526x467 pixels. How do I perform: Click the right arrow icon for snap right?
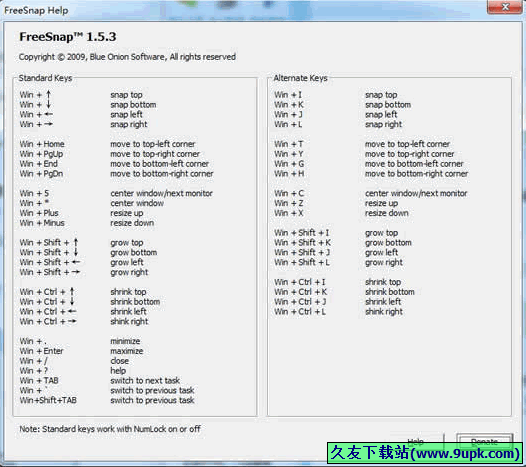49,124
